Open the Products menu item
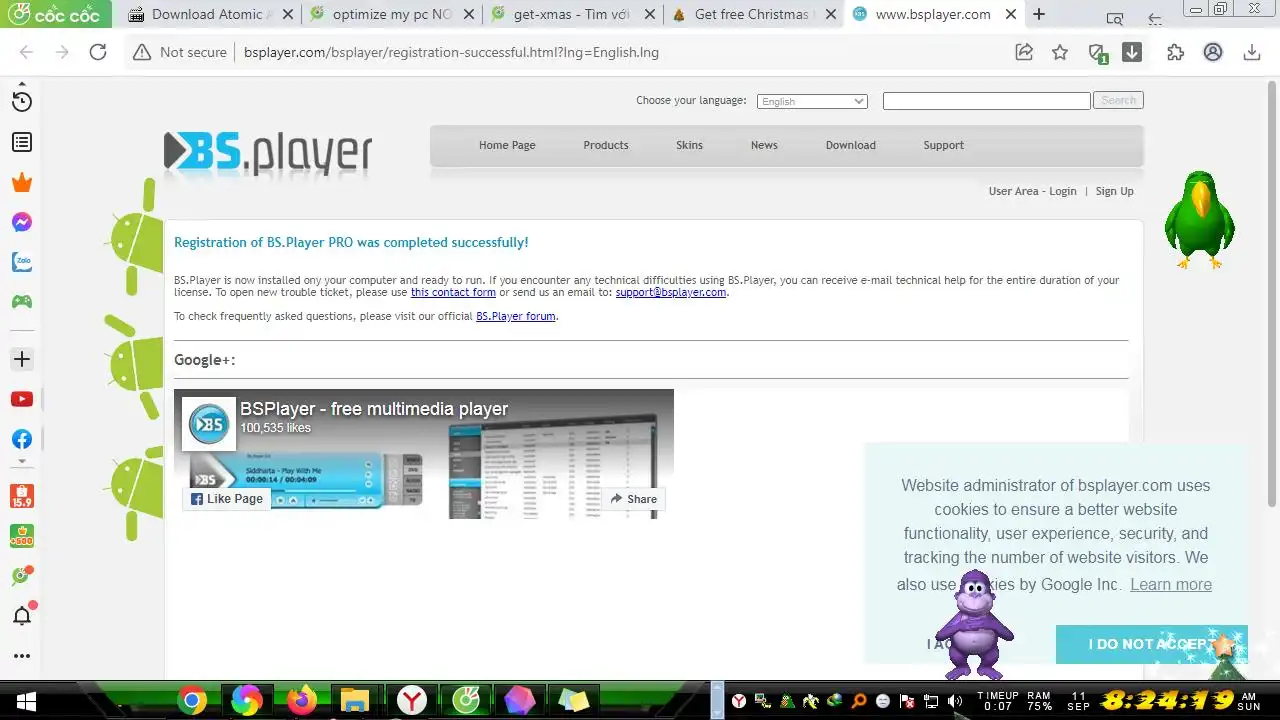The image size is (1280, 720). point(606,145)
